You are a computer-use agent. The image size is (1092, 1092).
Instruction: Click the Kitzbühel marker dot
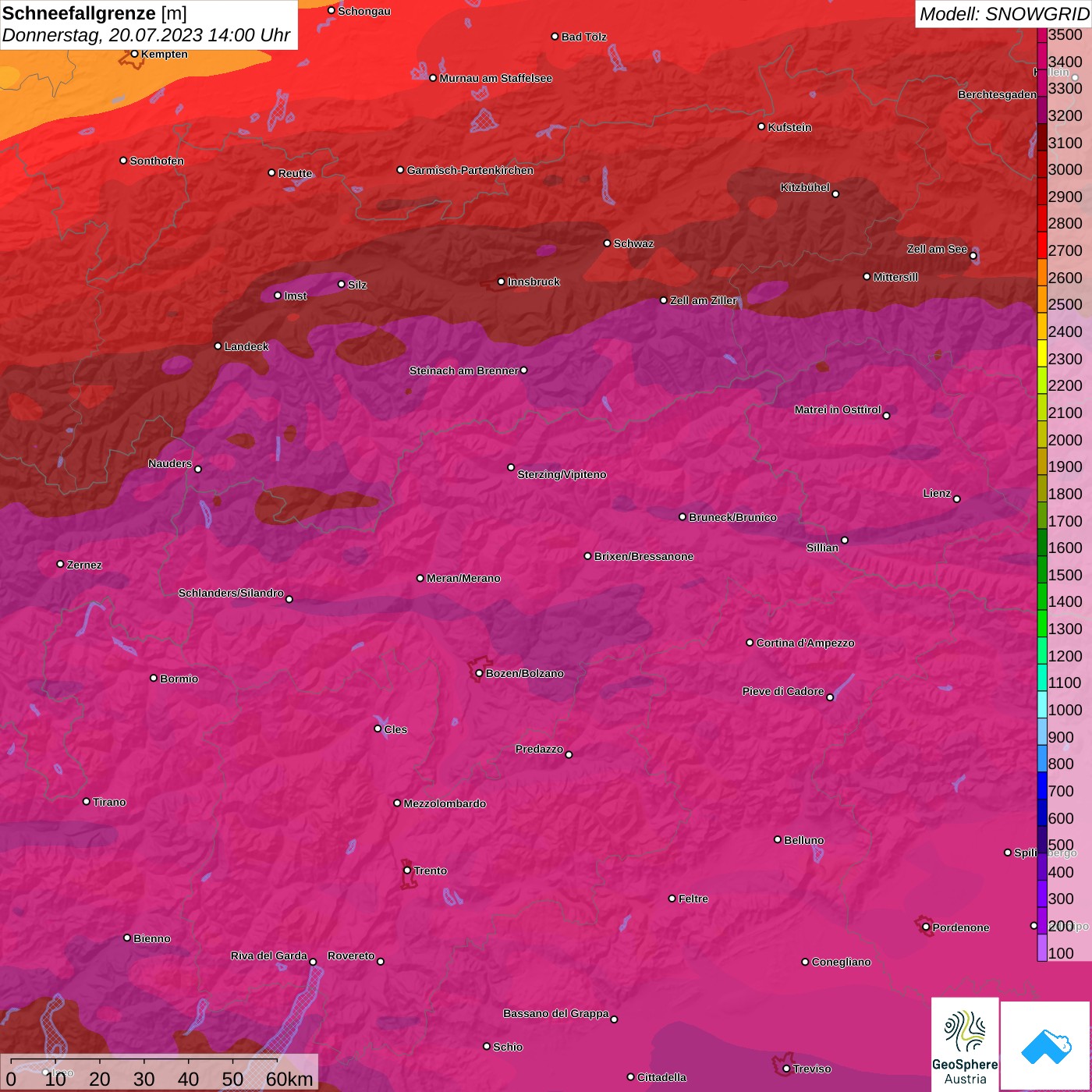[x=835, y=193]
